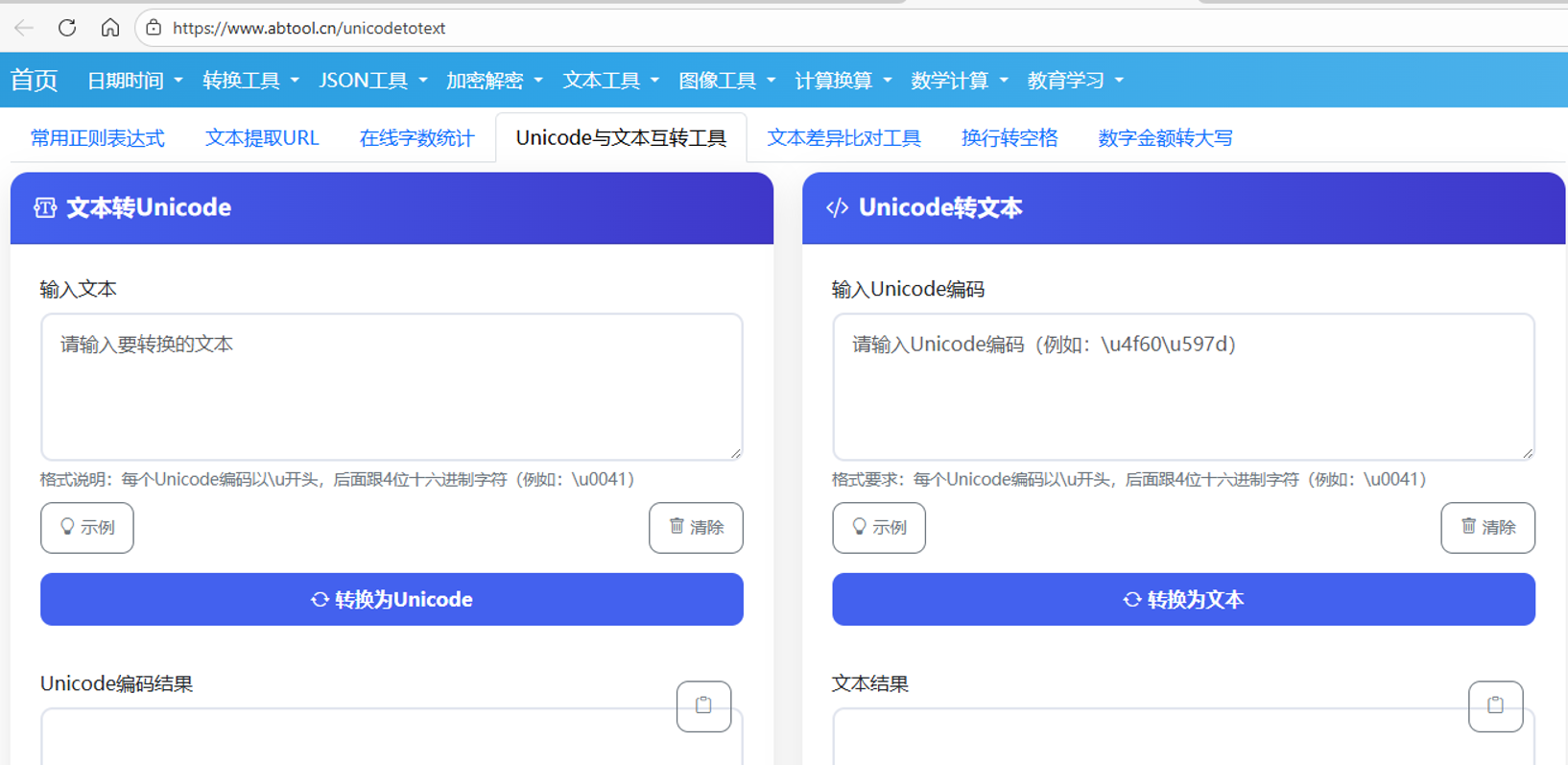Expand the 文本工具 dropdown menu

(x=611, y=81)
